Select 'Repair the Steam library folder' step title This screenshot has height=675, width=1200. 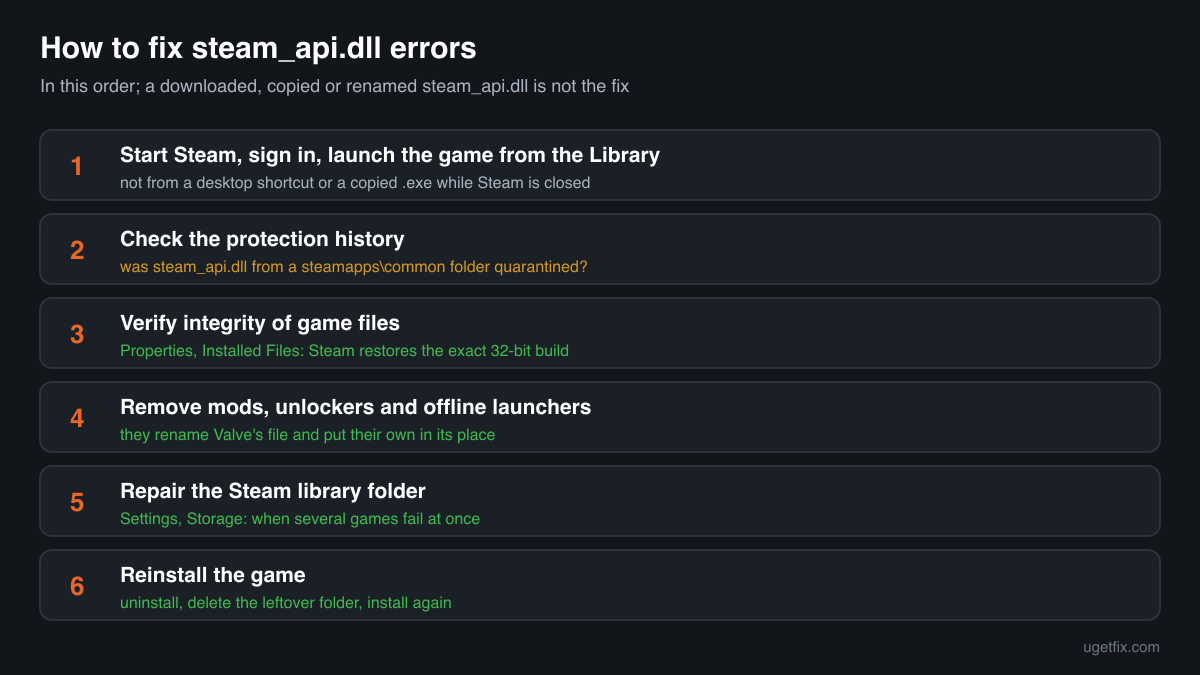point(273,491)
